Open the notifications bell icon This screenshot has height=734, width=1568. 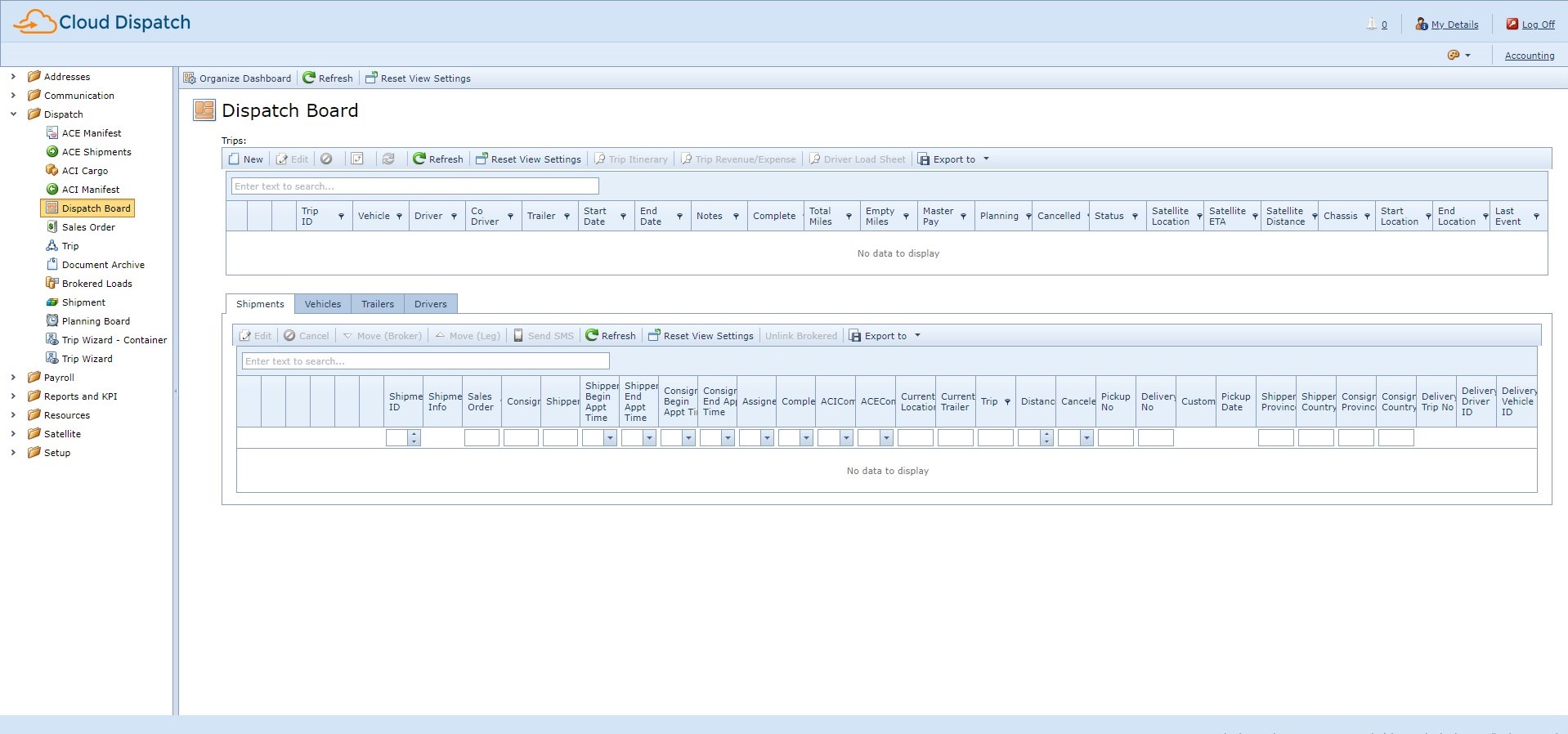point(1371,24)
